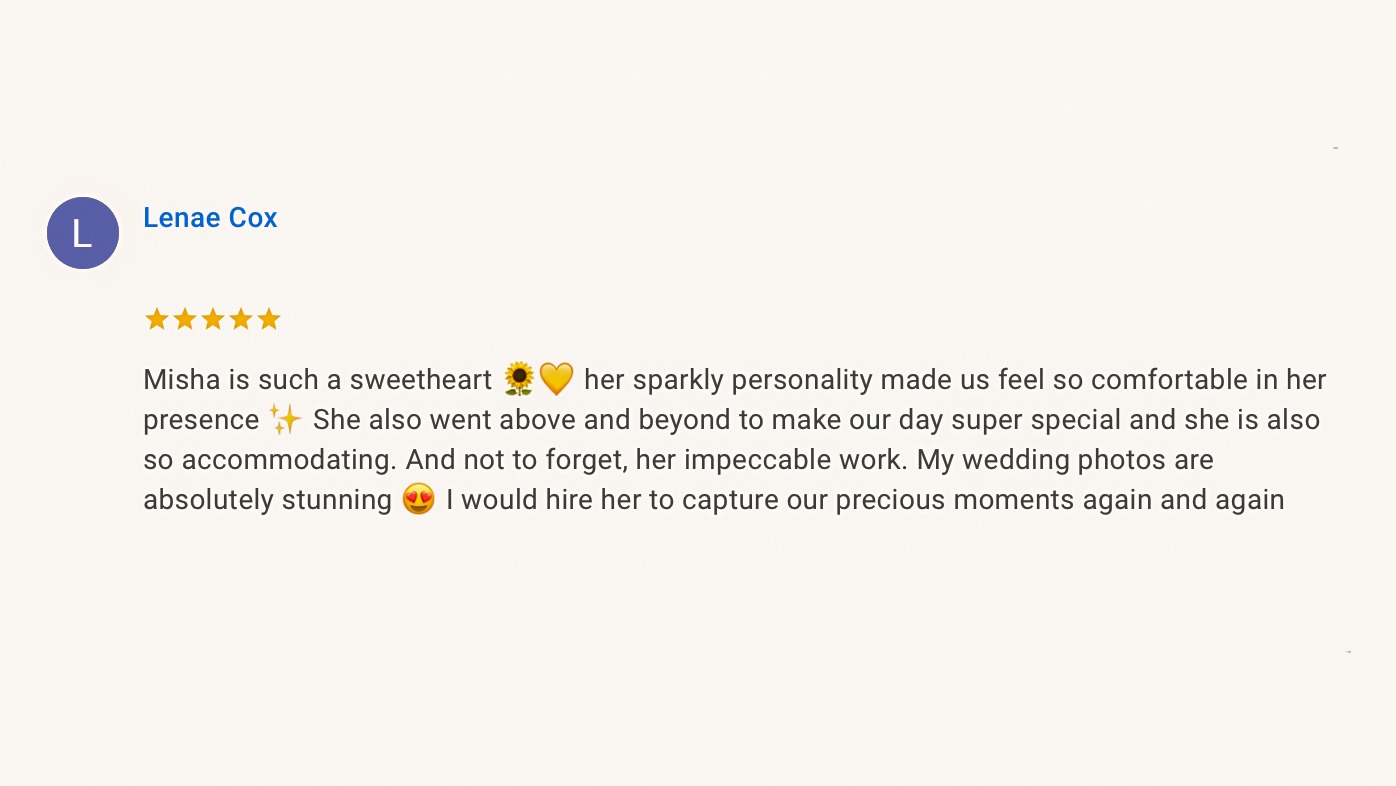Click the purple "L" profile avatar
This screenshot has height=786, width=1396.
[83, 233]
